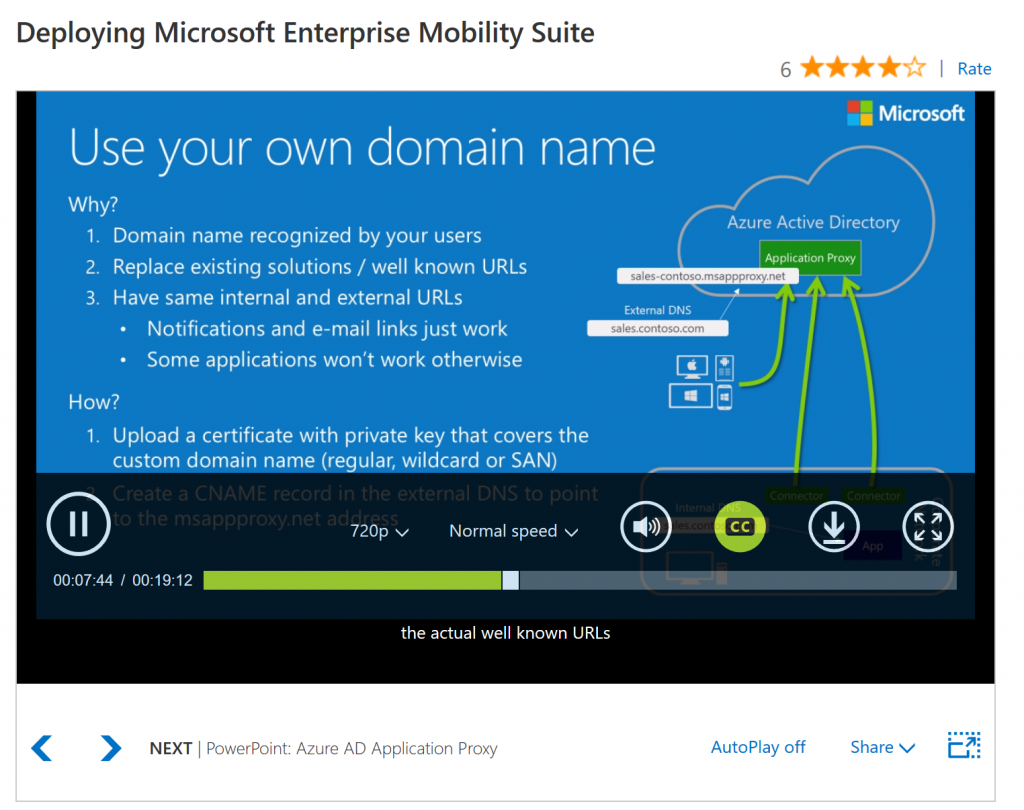Toggle AutoPlay off setting
Screen dimensions: 1024x810
pyautogui.click(x=758, y=747)
